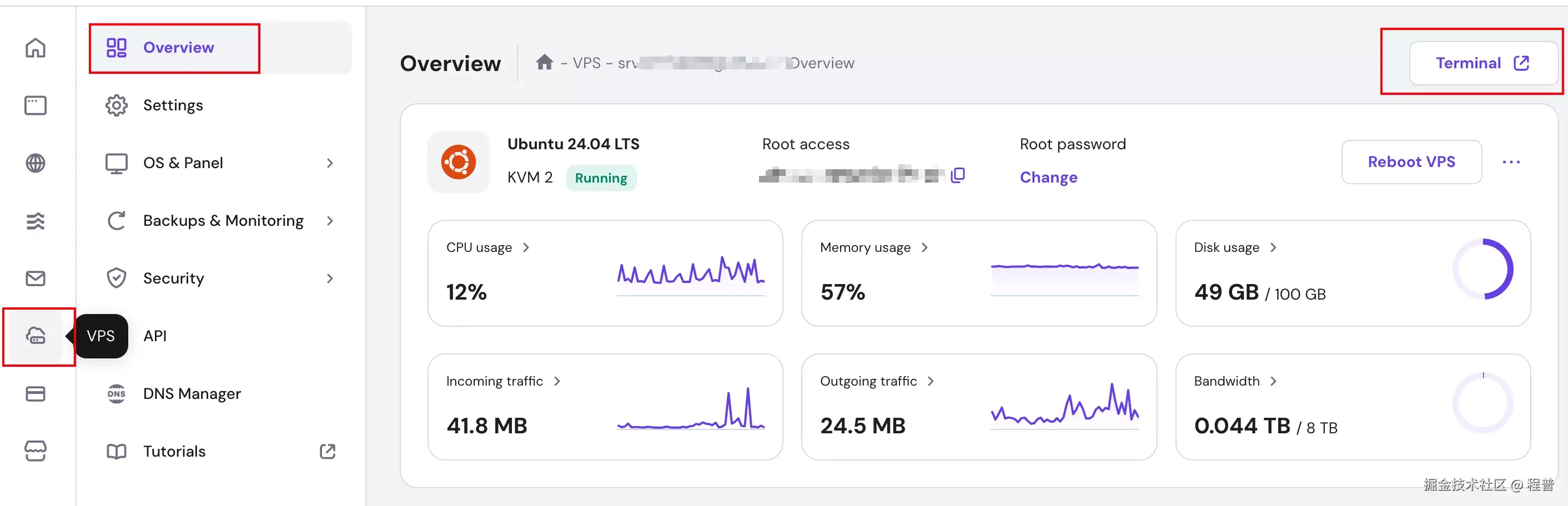Click the Ubuntu 24.04 LTS title

(574, 144)
